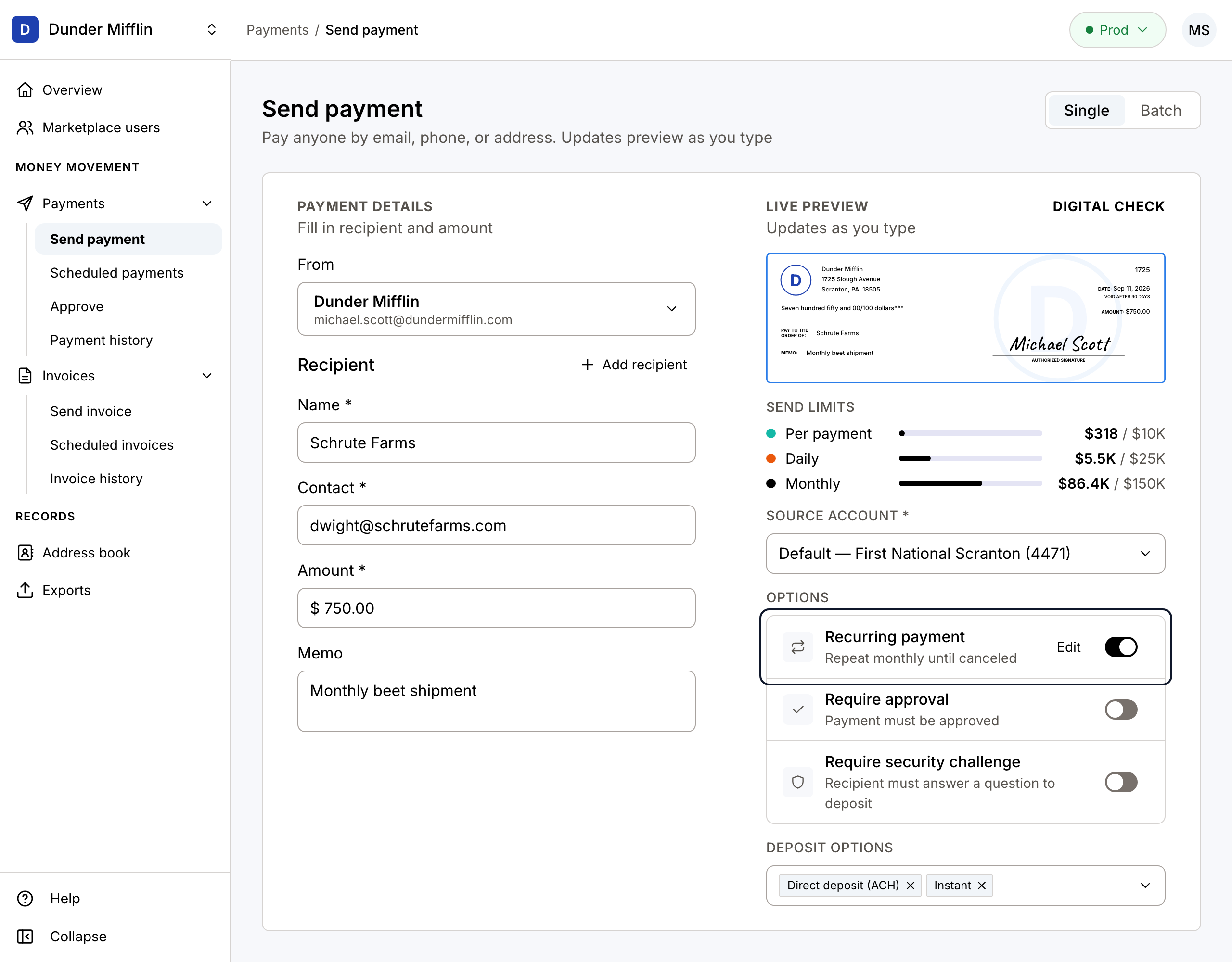Remove the Instant deposit tag

point(982,886)
